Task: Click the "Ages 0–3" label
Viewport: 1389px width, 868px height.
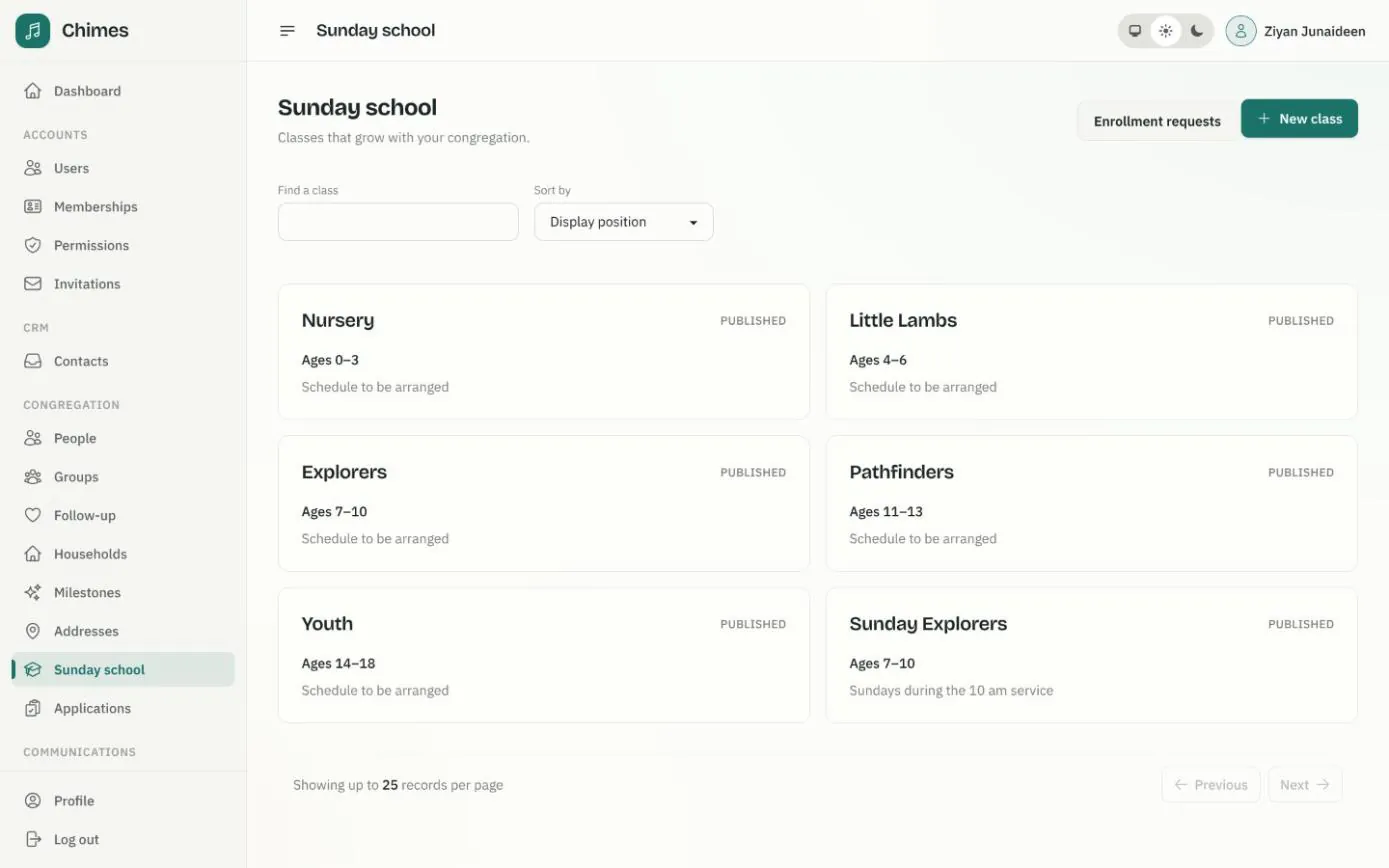Action: pos(330,360)
